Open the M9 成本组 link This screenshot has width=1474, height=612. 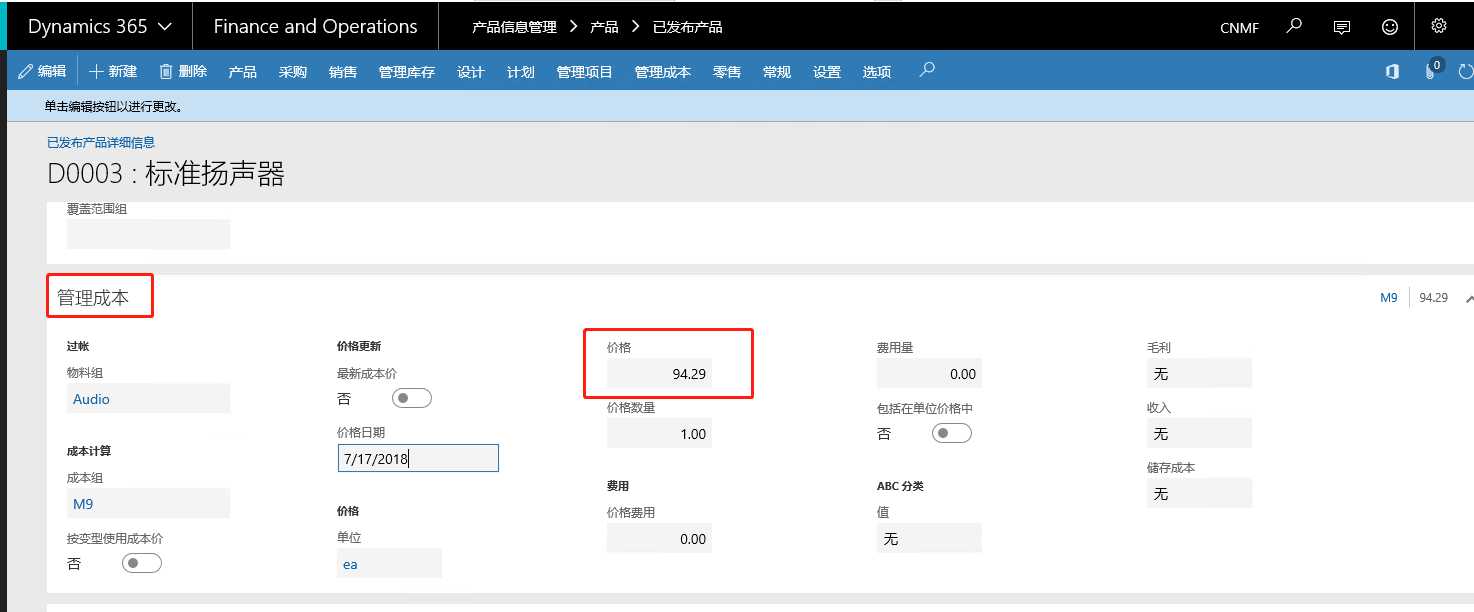point(83,504)
